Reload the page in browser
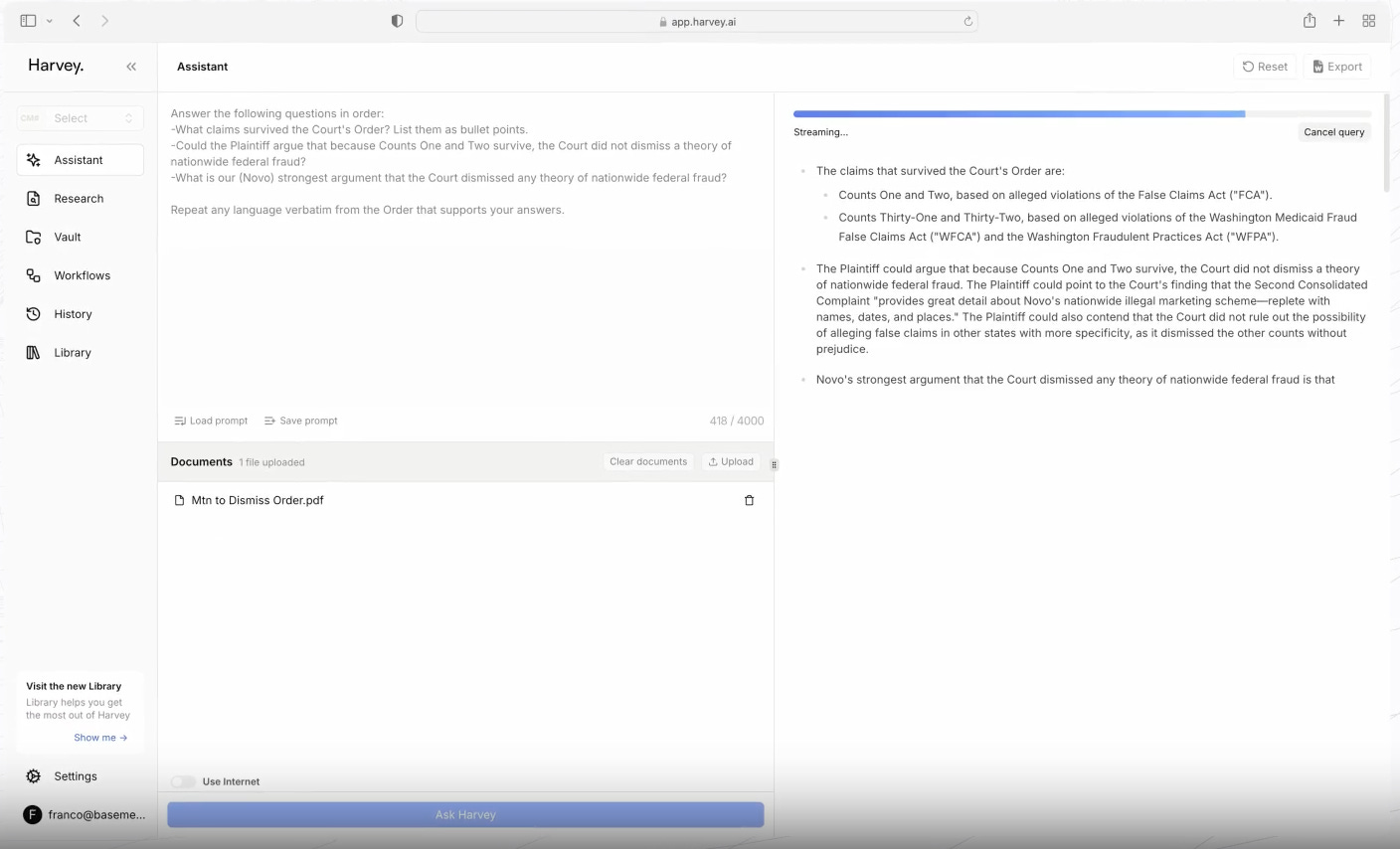 pos(967,21)
